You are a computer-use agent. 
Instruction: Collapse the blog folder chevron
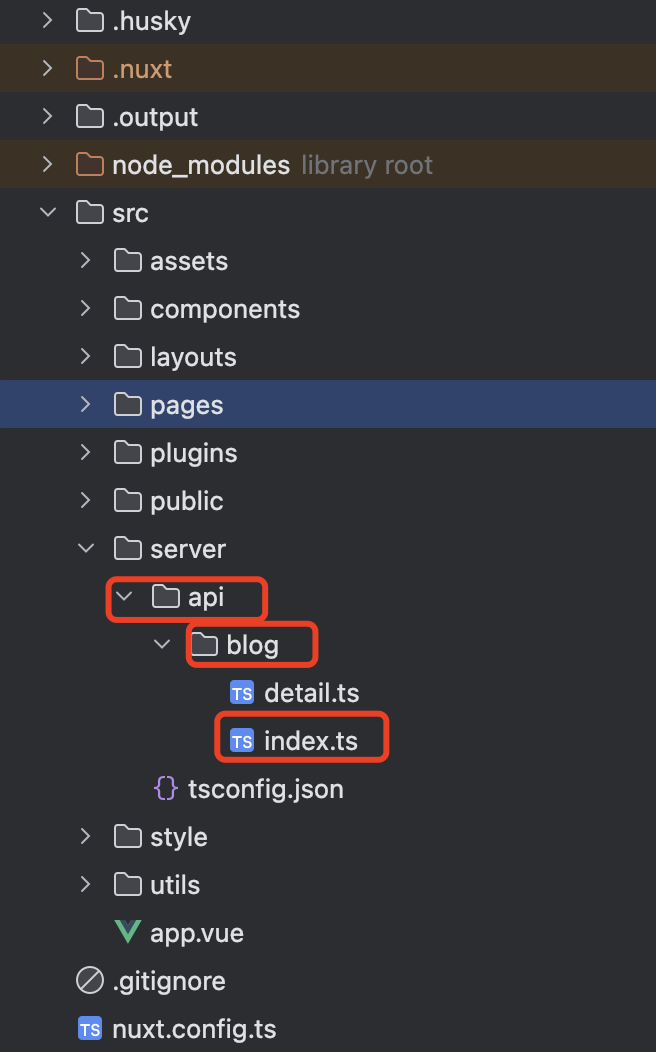pos(162,645)
